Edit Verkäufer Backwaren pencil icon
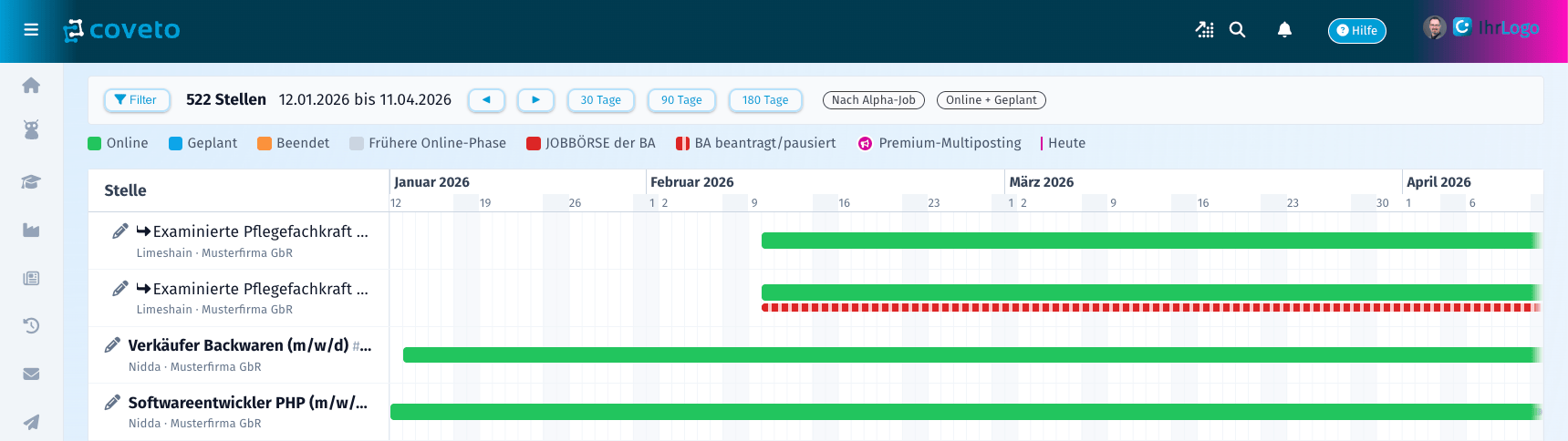This screenshot has height=441, width=1568. tap(112, 345)
